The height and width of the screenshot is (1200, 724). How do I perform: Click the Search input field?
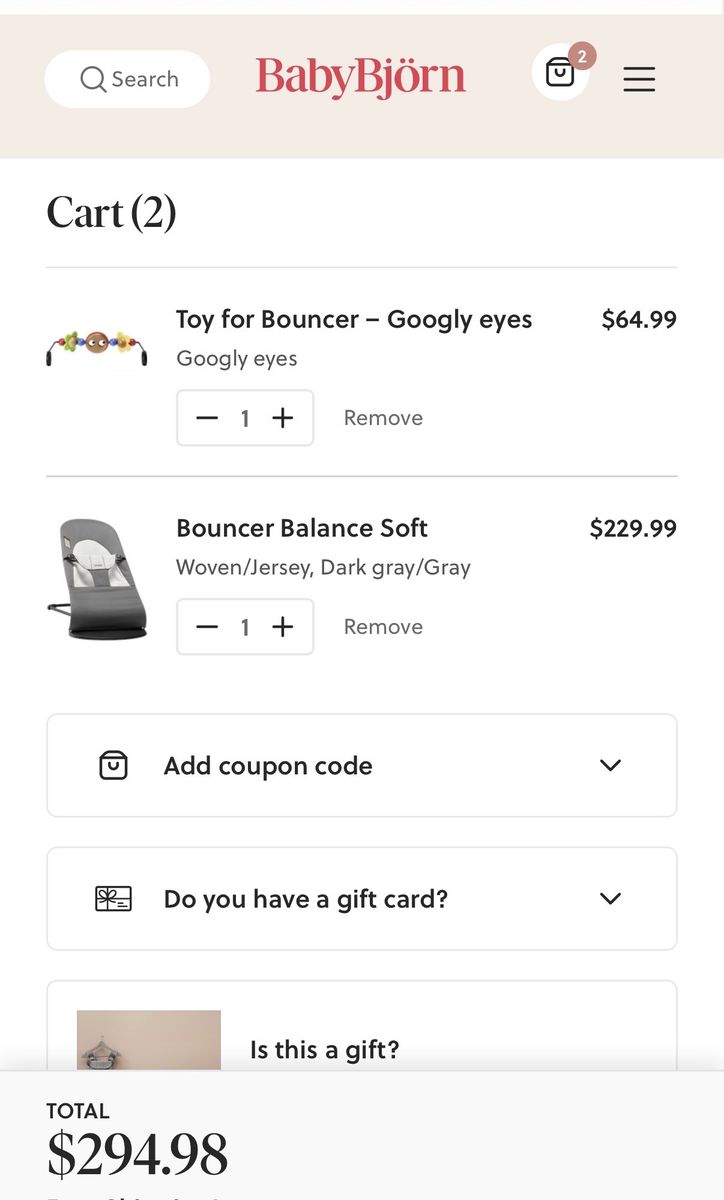(x=145, y=79)
